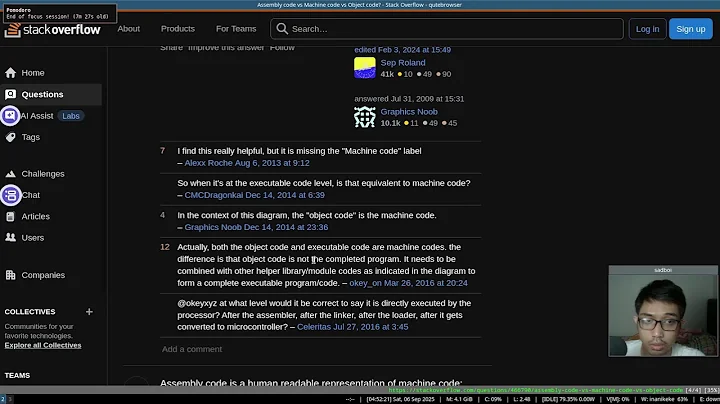Click the search magnifier icon
This screenshot has height=404, width=720.
click(x=282, y=29)
